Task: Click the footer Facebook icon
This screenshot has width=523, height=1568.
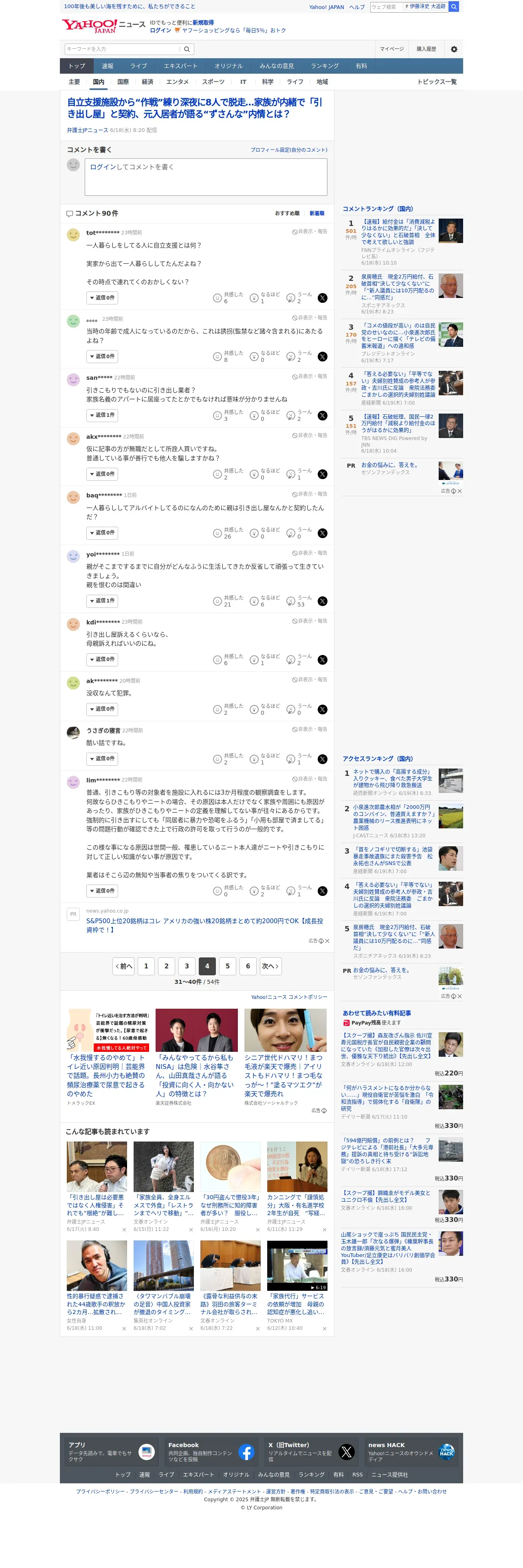Action: [x=246, y=1452]
